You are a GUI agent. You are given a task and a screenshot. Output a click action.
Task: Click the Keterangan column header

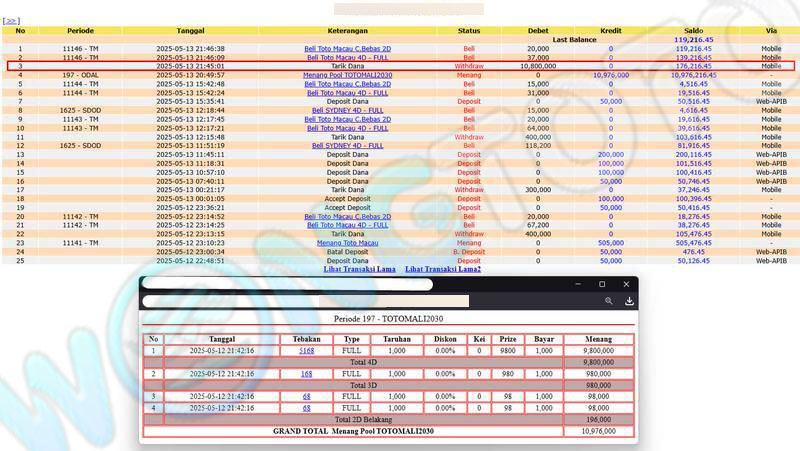[347, 31]
